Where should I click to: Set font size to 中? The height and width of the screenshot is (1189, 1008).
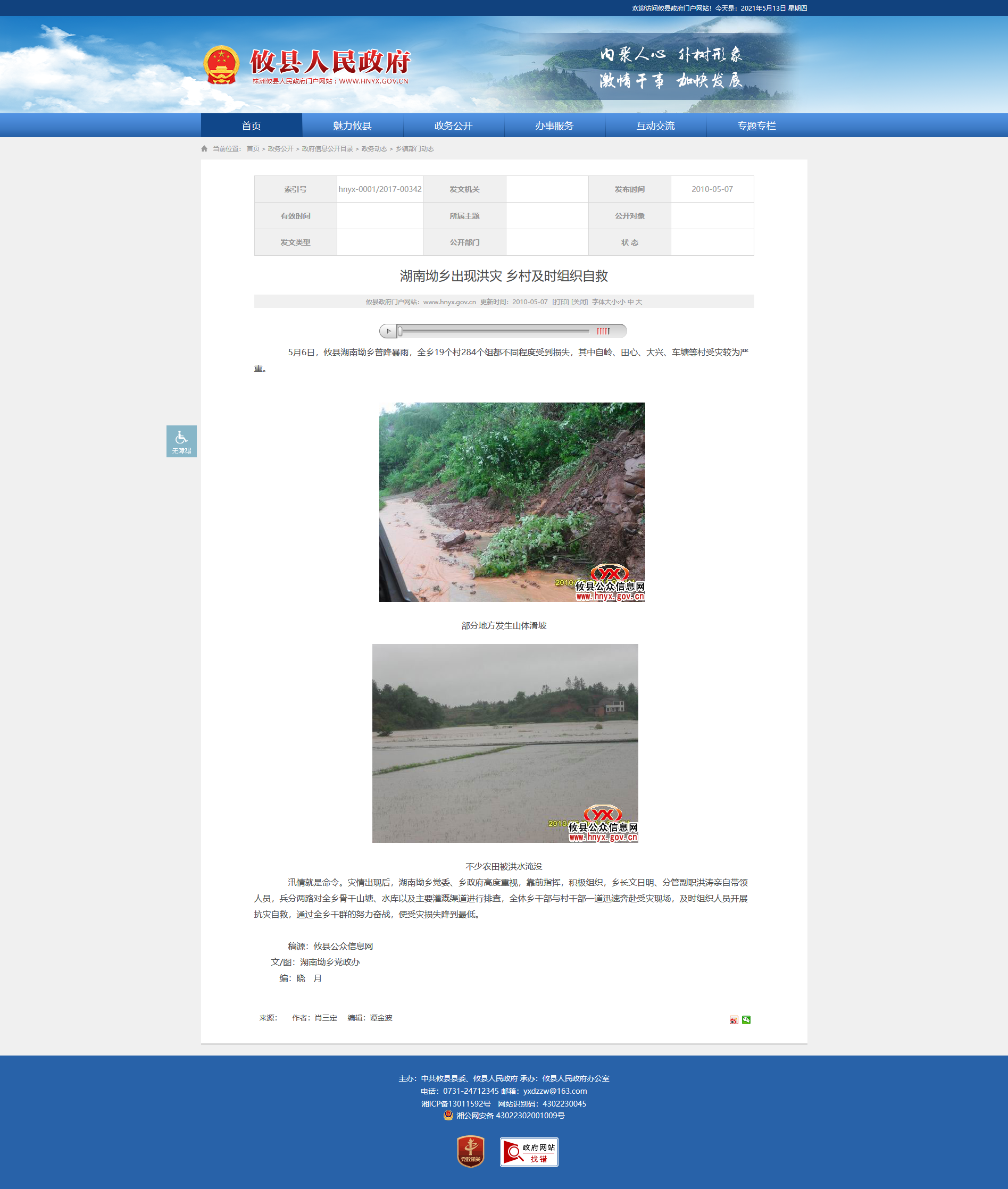pos(630,302)
